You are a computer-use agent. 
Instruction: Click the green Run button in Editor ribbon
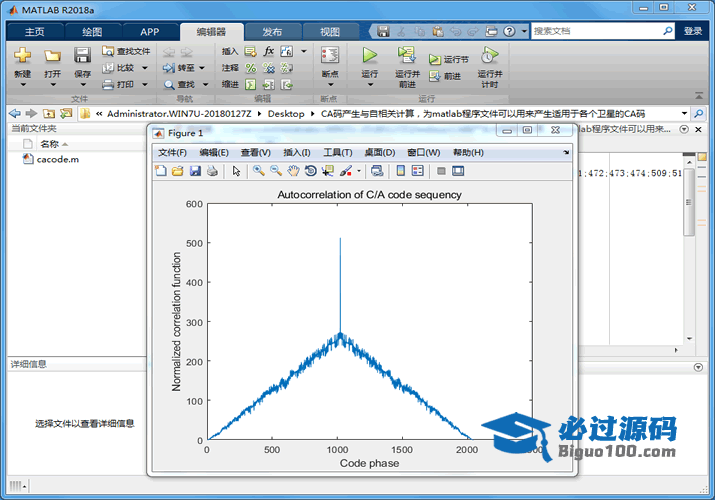pyautogui.click(x=370, y=56)
